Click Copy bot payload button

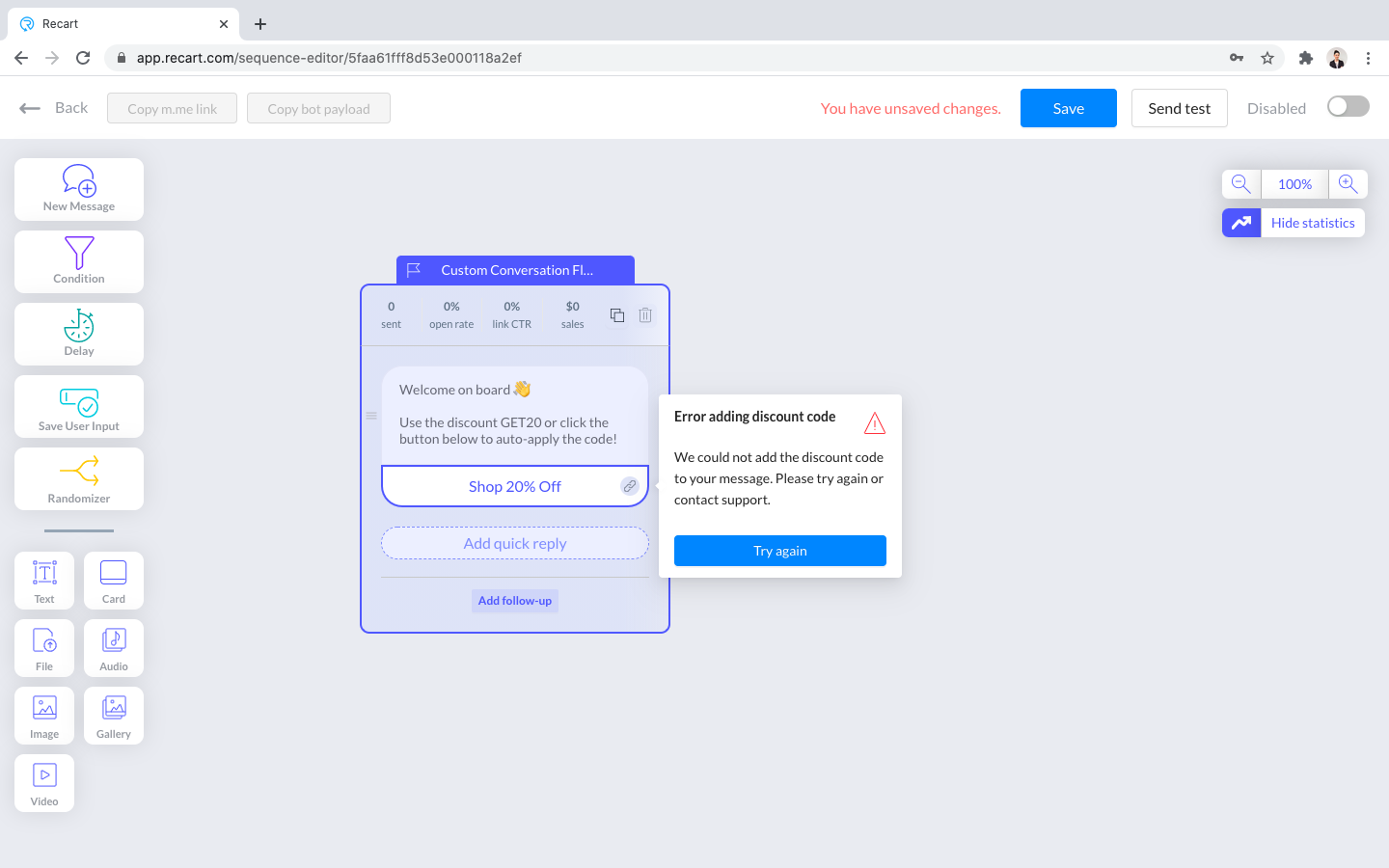(x=318, y=108)
